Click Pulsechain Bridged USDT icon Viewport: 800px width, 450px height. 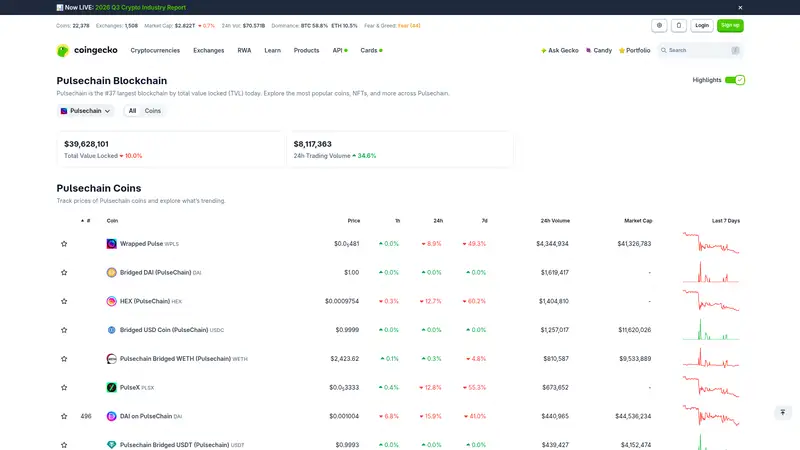pyautogui.click(x=111, y=445)
